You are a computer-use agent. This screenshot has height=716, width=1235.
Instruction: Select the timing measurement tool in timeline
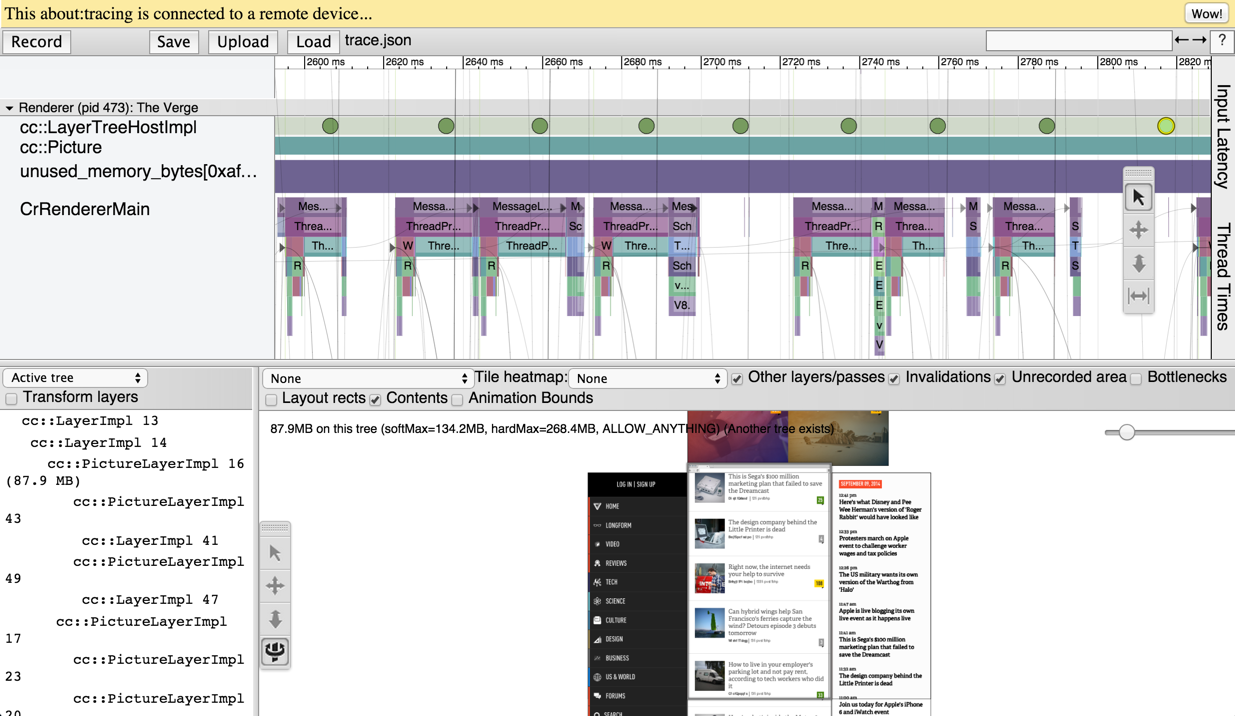click(x=1138, y=296)
